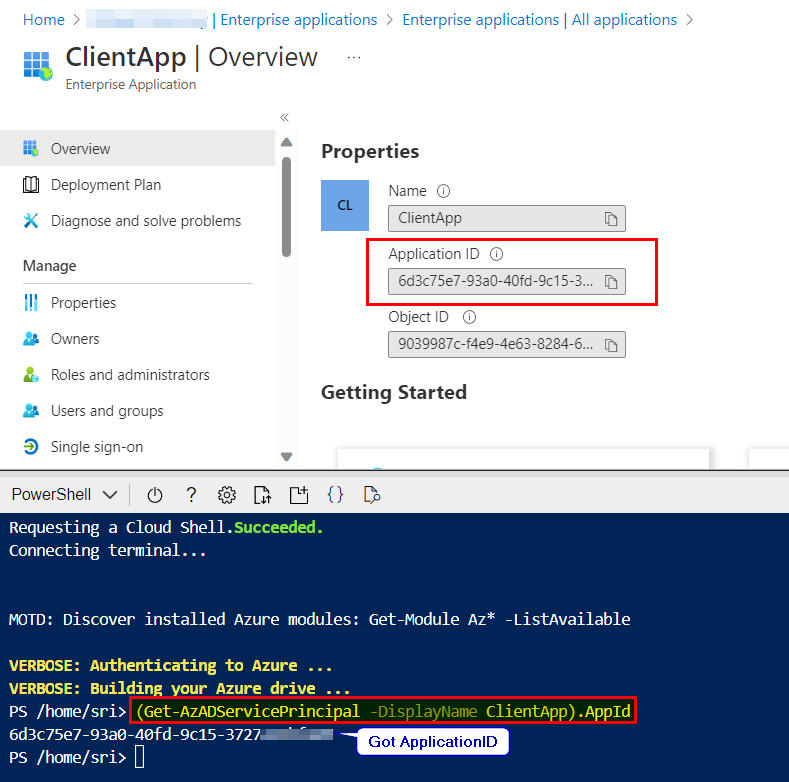This screenshot has height=782, width=789.
Task: Go to Home breadcrumb link
Action: [x=44, y=20]
